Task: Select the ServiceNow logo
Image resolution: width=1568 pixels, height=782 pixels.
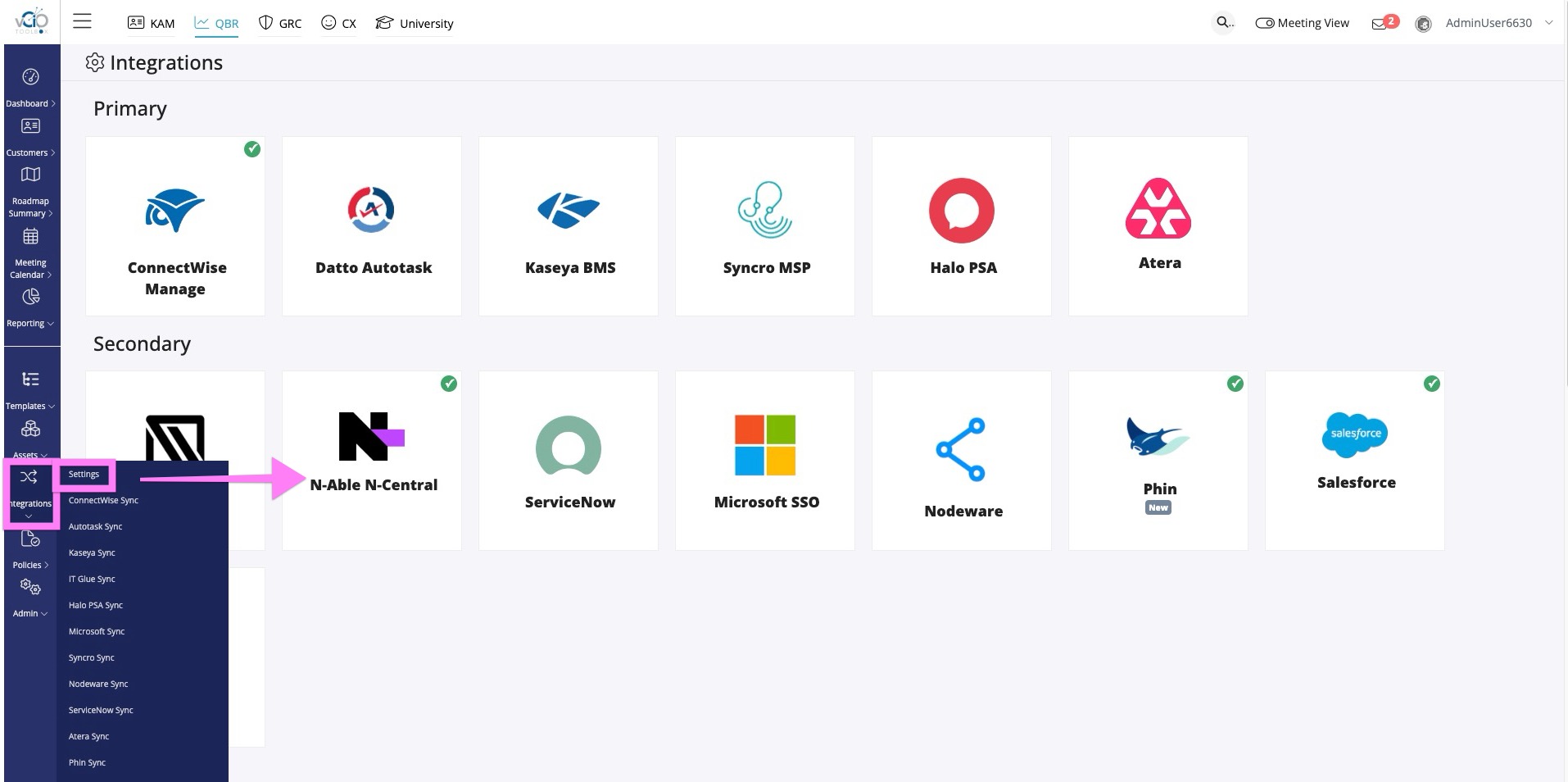Action: (569, 445)
